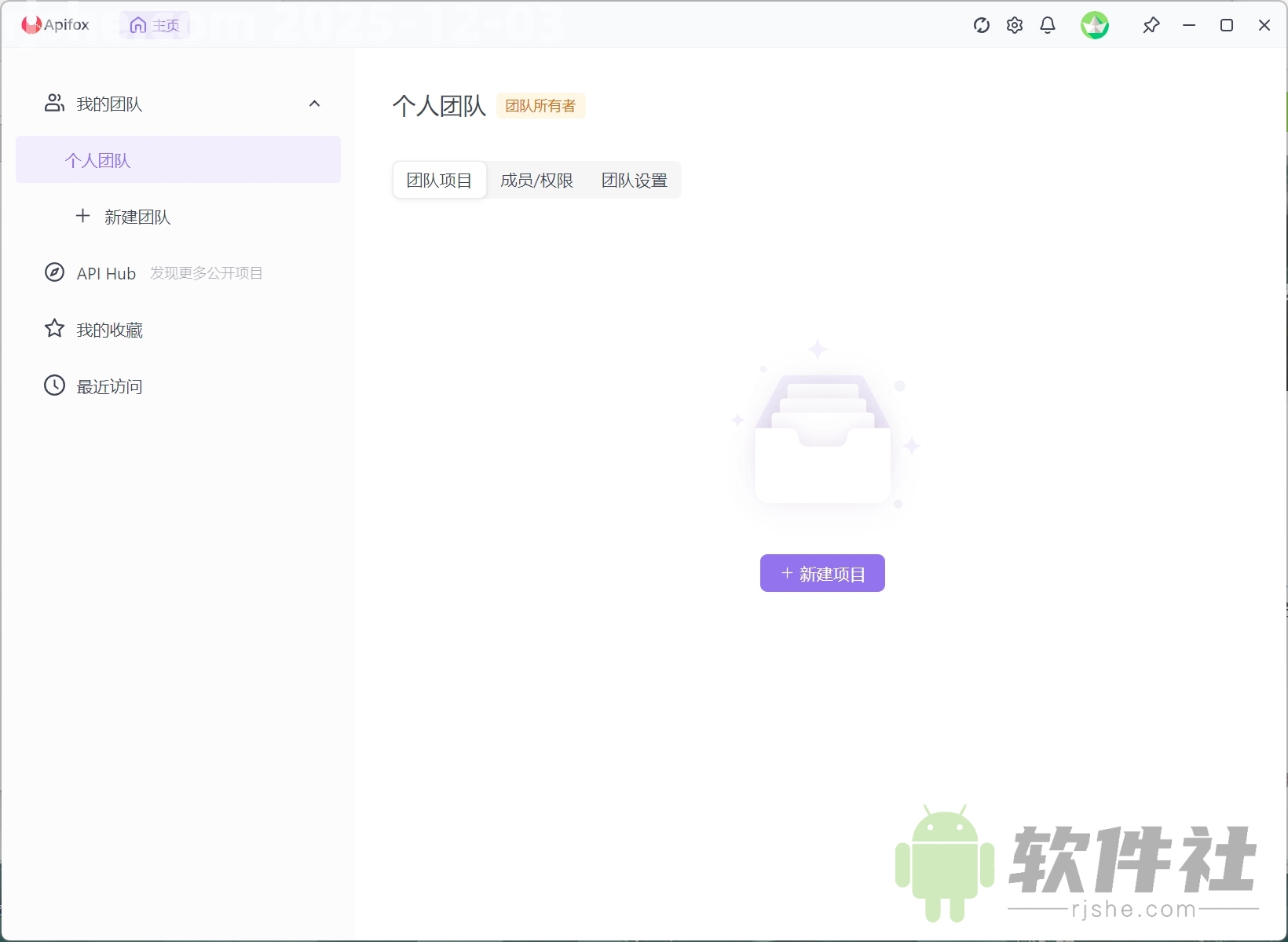Image resolution: width=1288 pixels, height=942 pixels.
Task: Open 发现更多公开项目 link
Action: pos(207,272)
